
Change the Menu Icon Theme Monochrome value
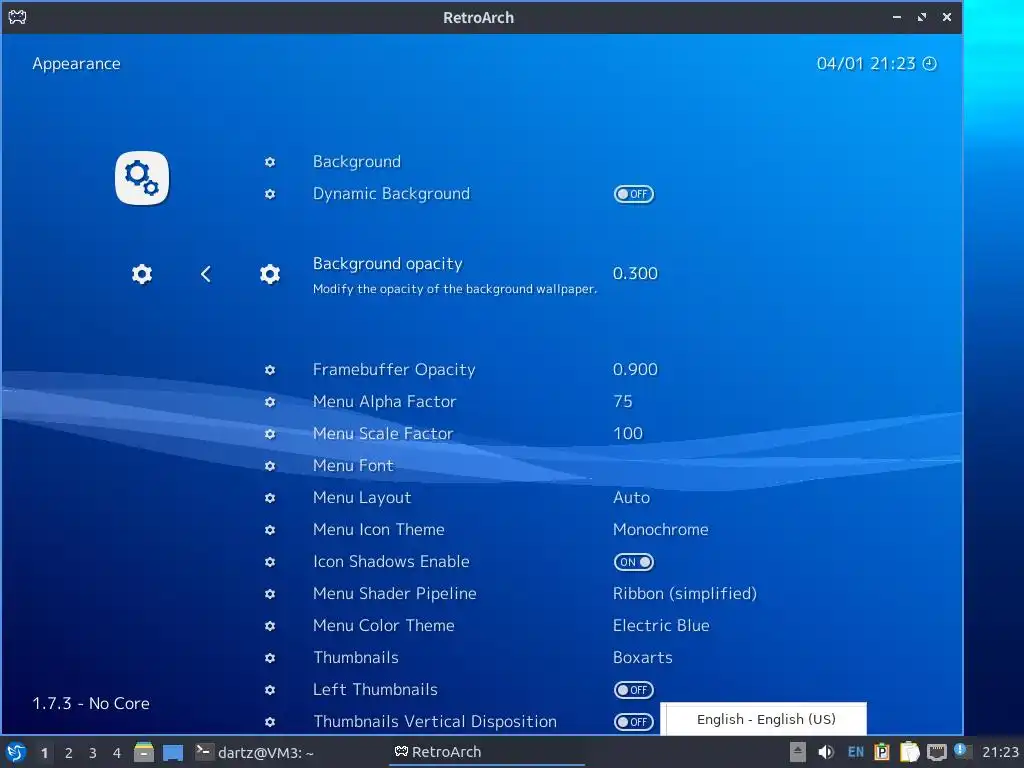(660, 530)
